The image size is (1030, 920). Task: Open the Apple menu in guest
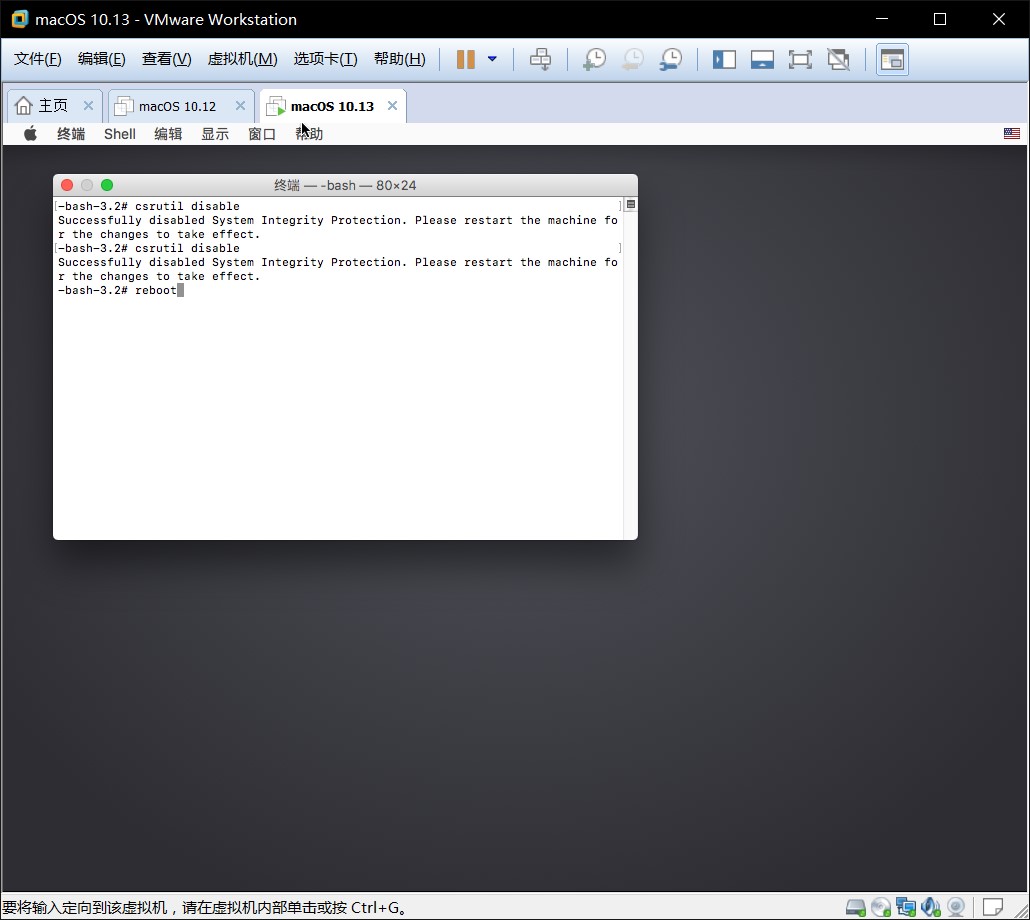pyautogui.click(x=30, y=134)
